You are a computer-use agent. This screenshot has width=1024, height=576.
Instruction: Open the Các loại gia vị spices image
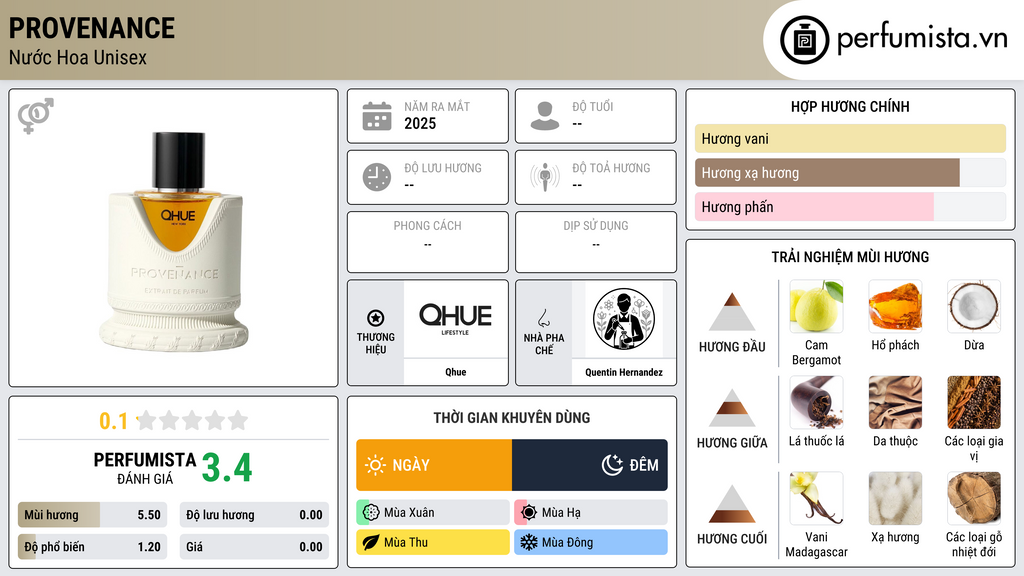click(x=974, y=402)
